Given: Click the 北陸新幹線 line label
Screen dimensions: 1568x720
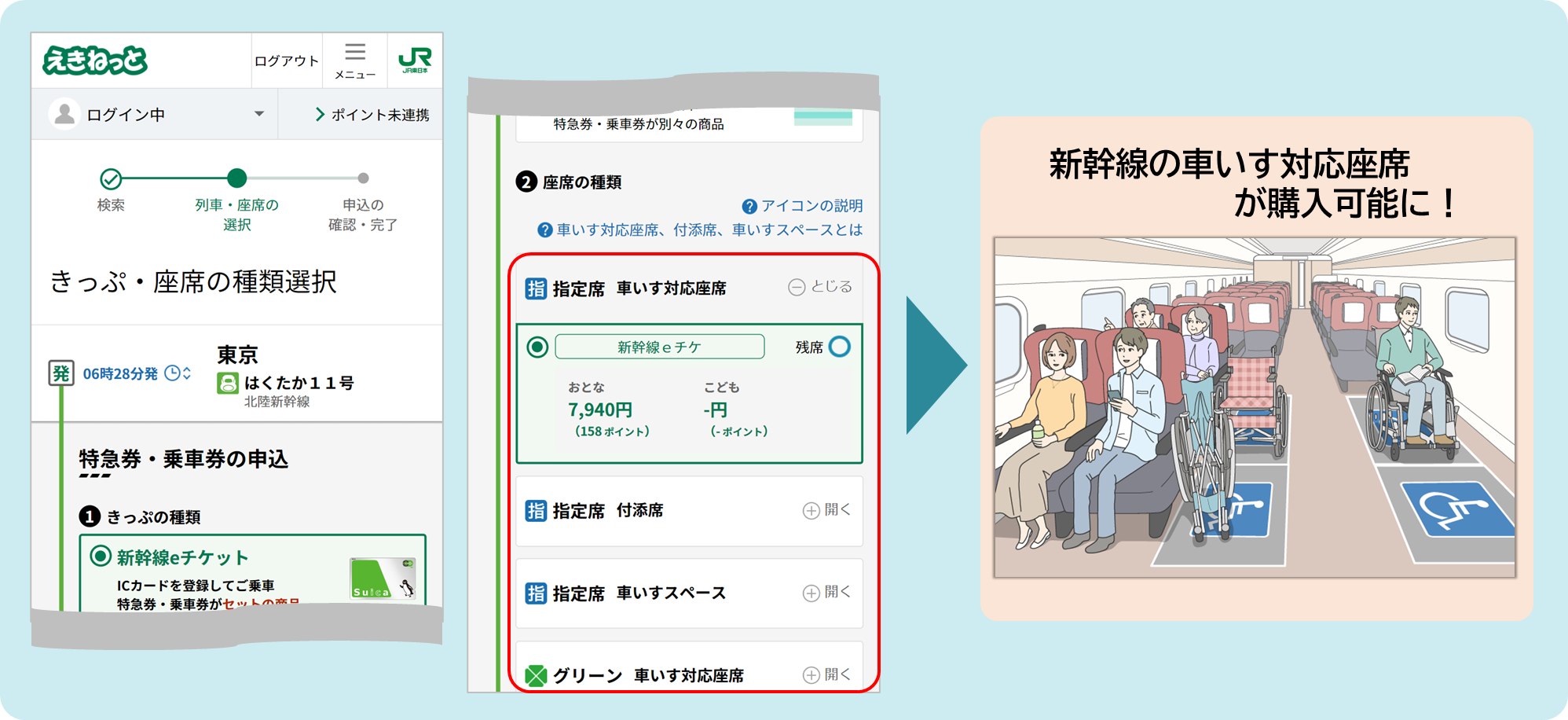Looking at the screenshot, I should point(277,402).
